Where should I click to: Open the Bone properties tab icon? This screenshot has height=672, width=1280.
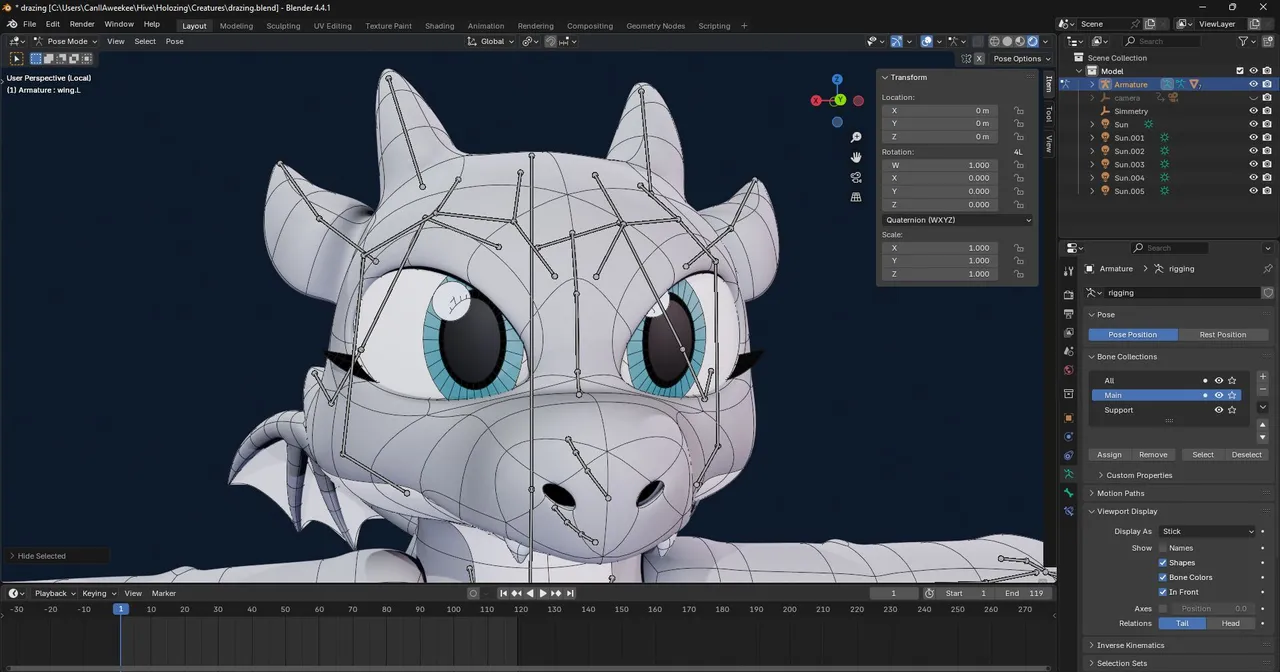pyautogui.click(x=1069, y=492)
